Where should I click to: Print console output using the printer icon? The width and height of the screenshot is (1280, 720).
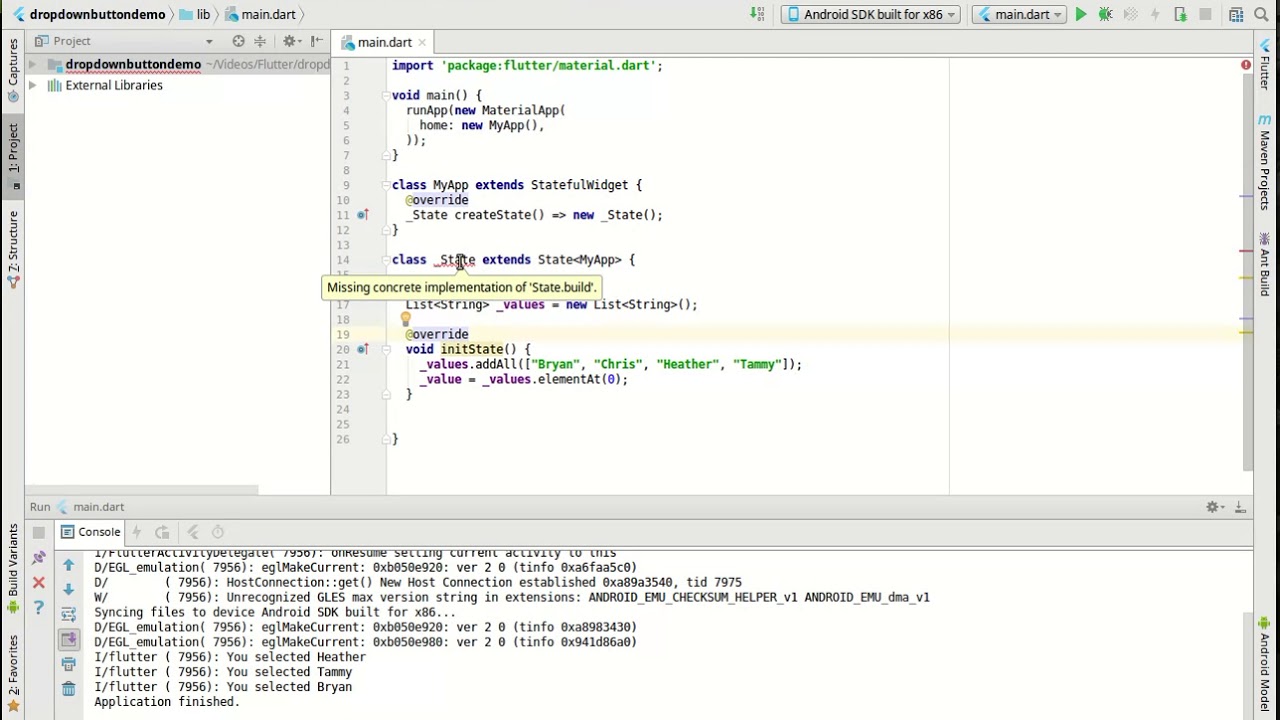coord(68,663)
